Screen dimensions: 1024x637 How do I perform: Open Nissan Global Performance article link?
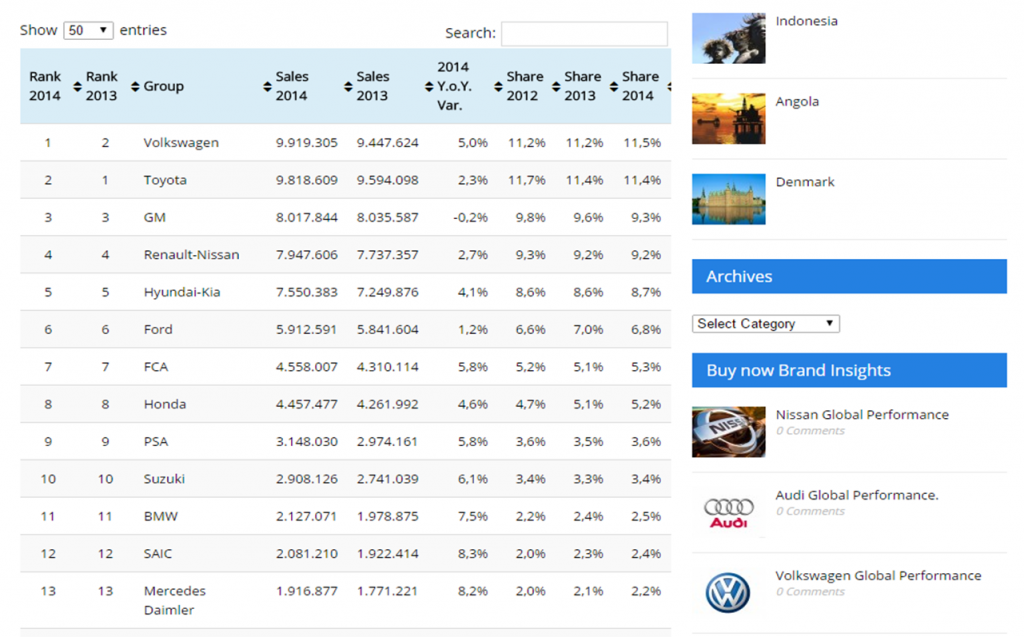pyautogui.click(x=862, y=414)
